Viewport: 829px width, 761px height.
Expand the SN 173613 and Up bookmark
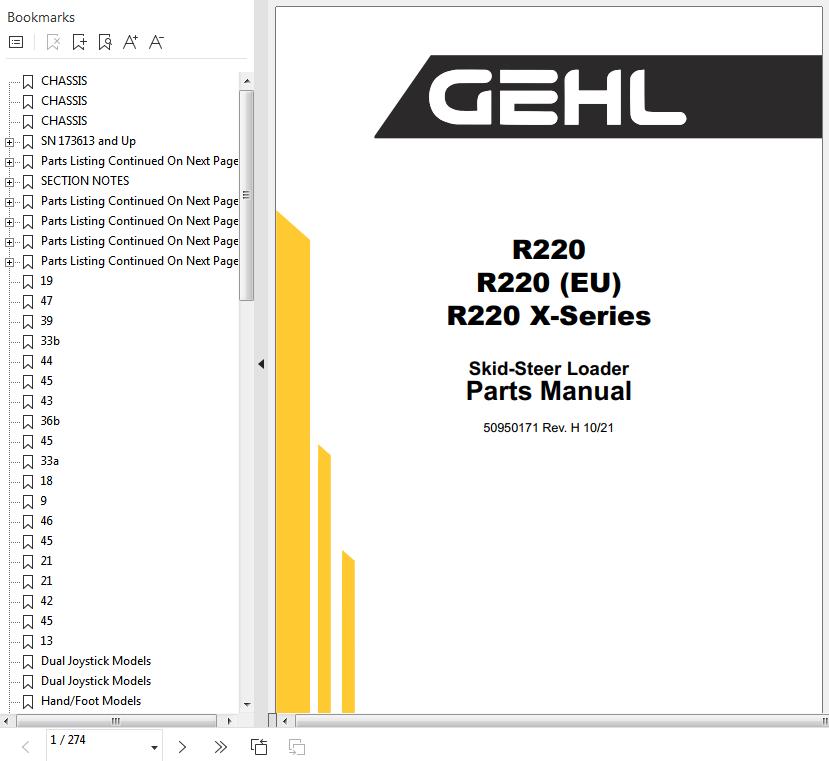[x=9, y=142]
